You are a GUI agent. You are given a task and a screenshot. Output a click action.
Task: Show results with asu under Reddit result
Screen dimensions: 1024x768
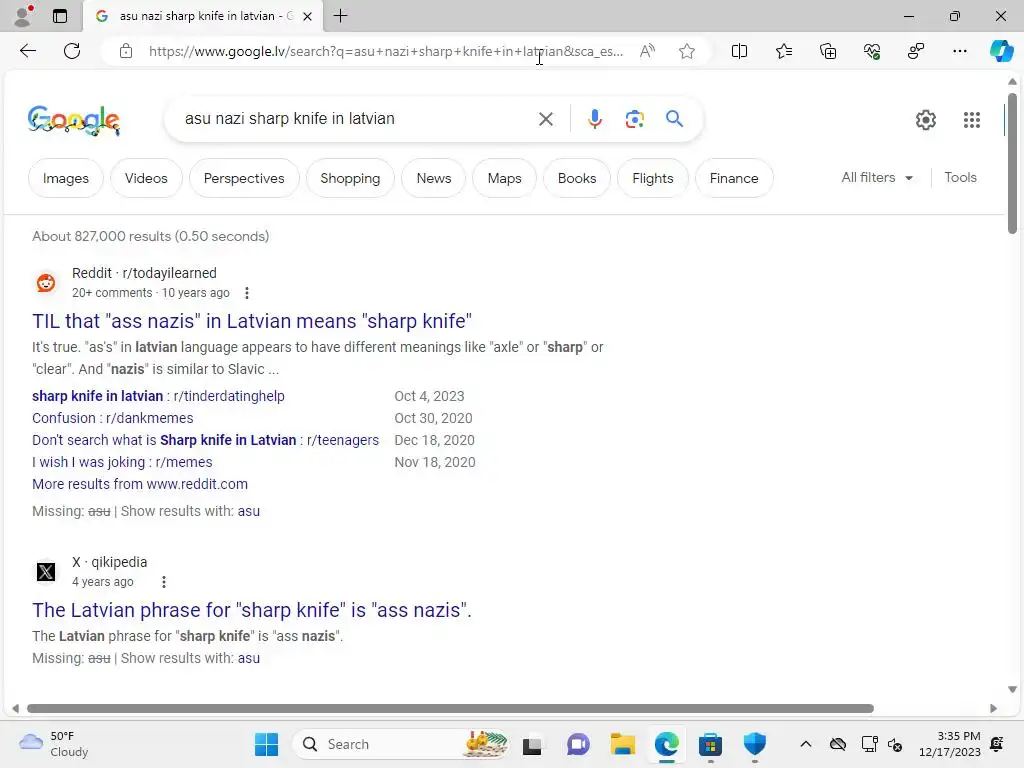coord(249,511)
